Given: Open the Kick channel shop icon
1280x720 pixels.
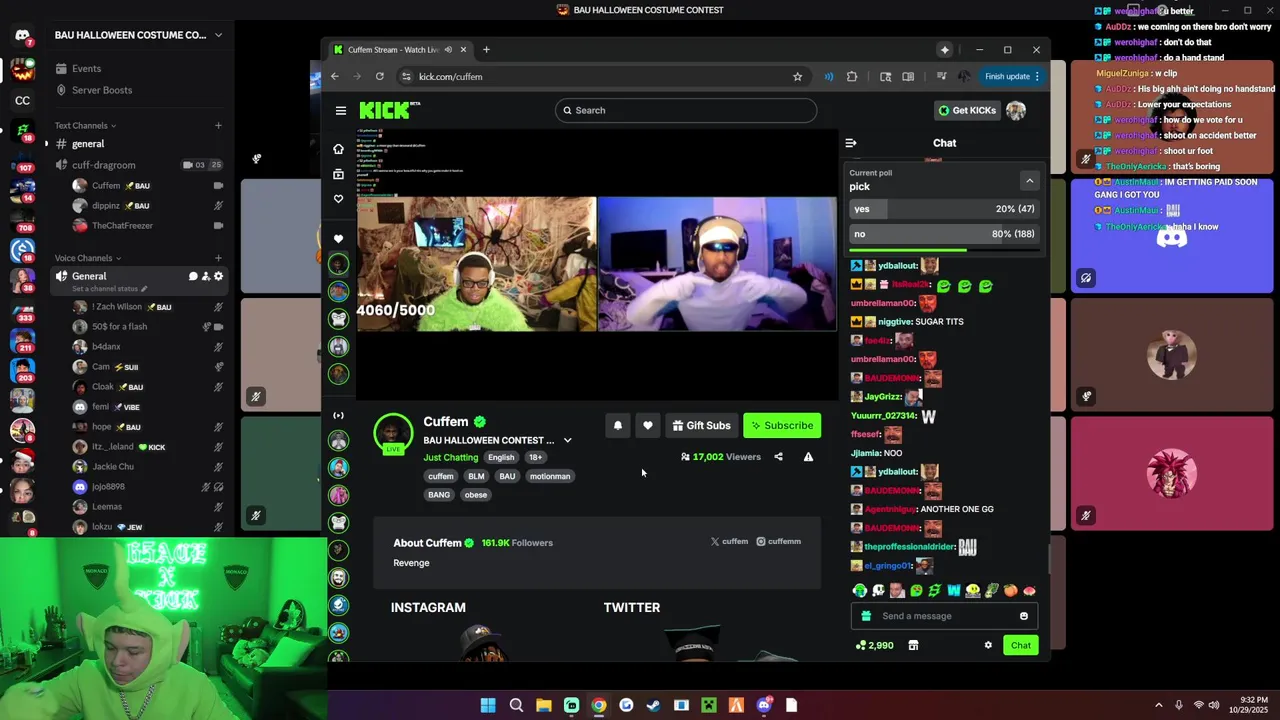Looking at the screenshot, I should point(913,645).
